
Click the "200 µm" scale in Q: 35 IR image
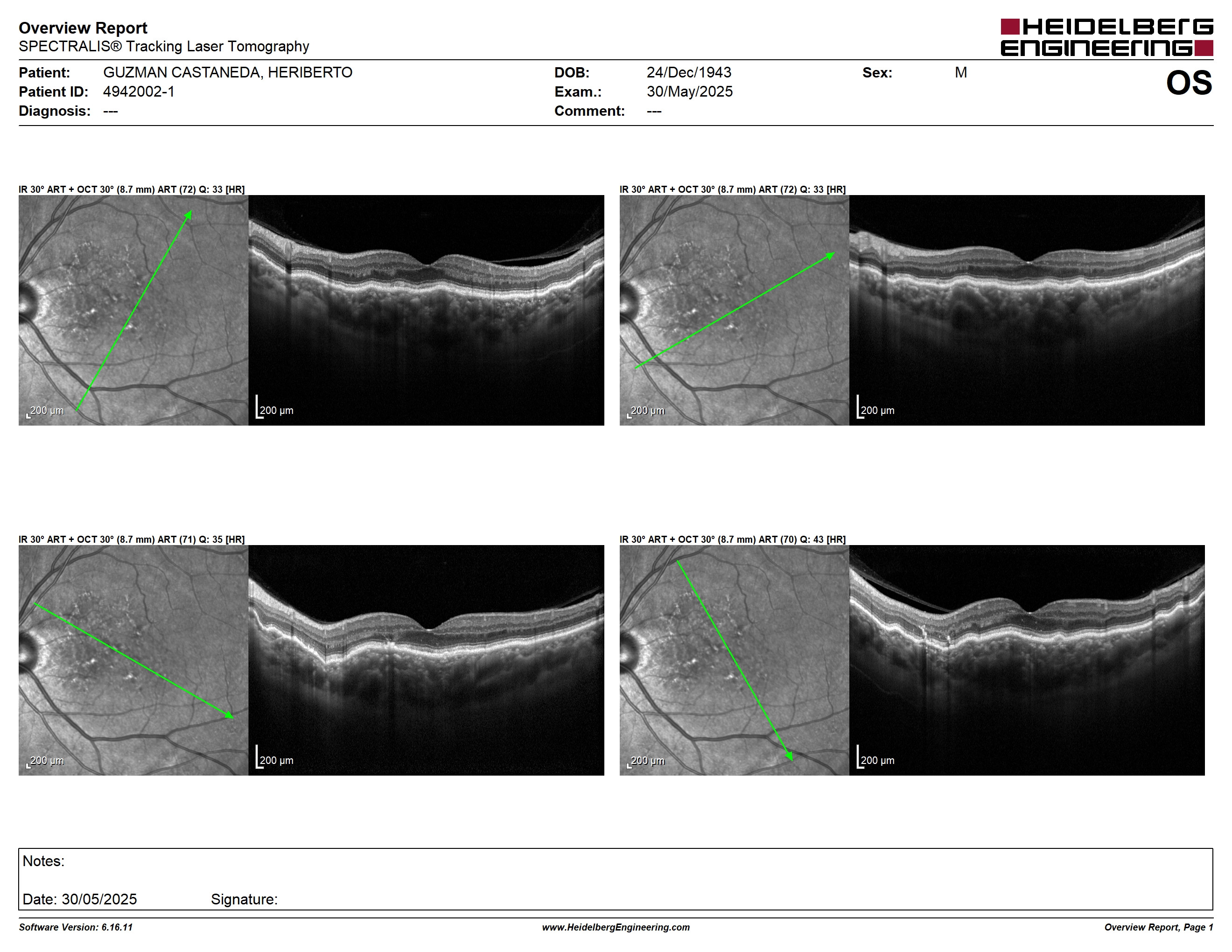45,761
